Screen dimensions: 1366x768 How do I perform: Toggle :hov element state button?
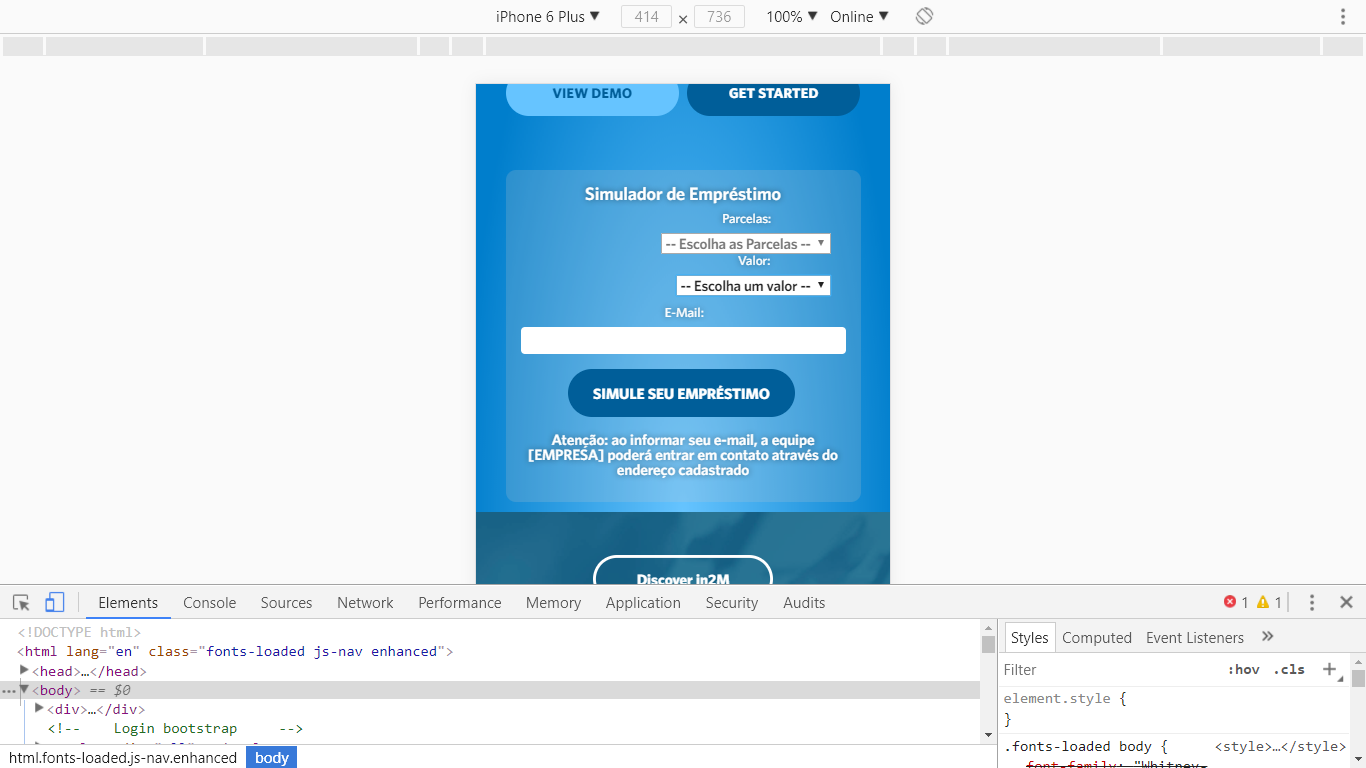click(1243, 669)
